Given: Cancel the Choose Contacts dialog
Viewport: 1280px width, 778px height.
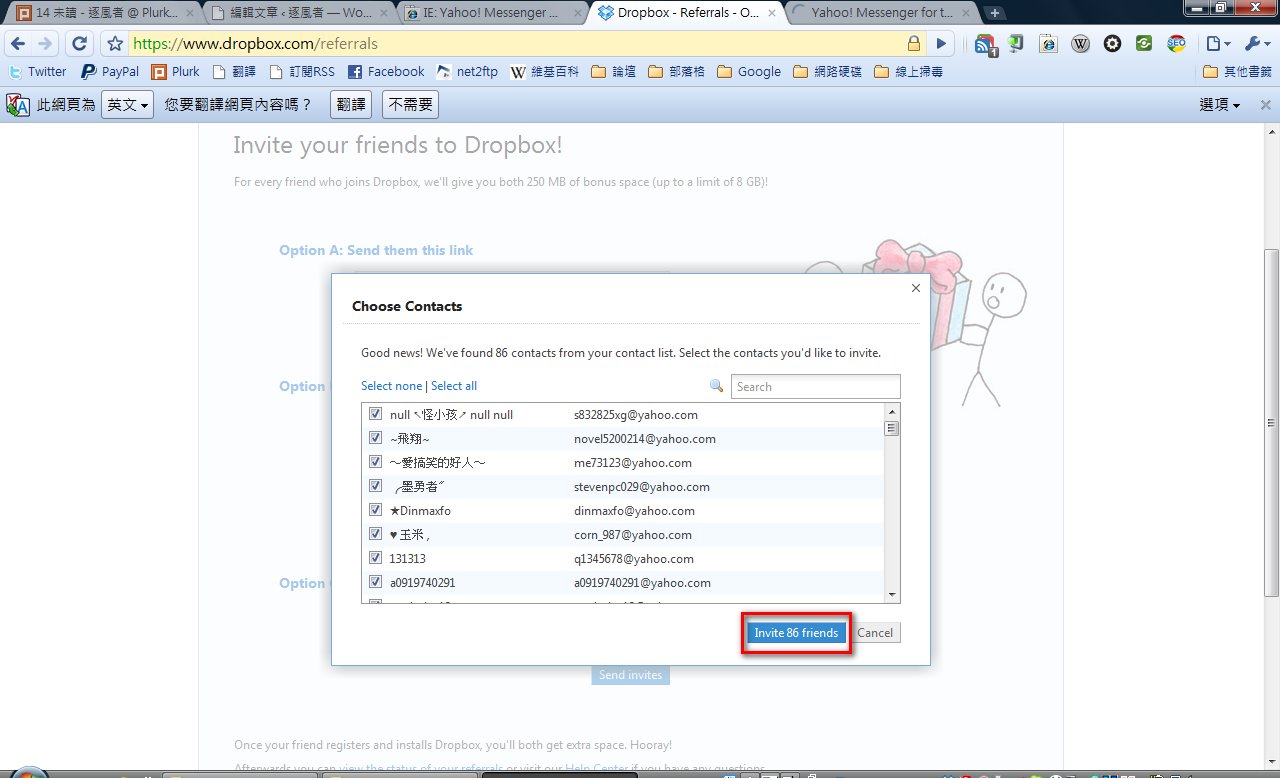Looking at the screenshot, I should click(x=875, y=633).
